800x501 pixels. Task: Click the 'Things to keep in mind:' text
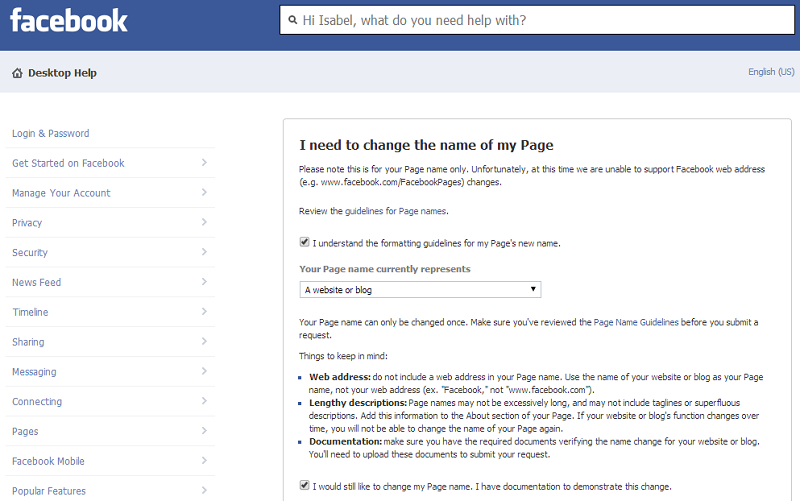(343, 356)
